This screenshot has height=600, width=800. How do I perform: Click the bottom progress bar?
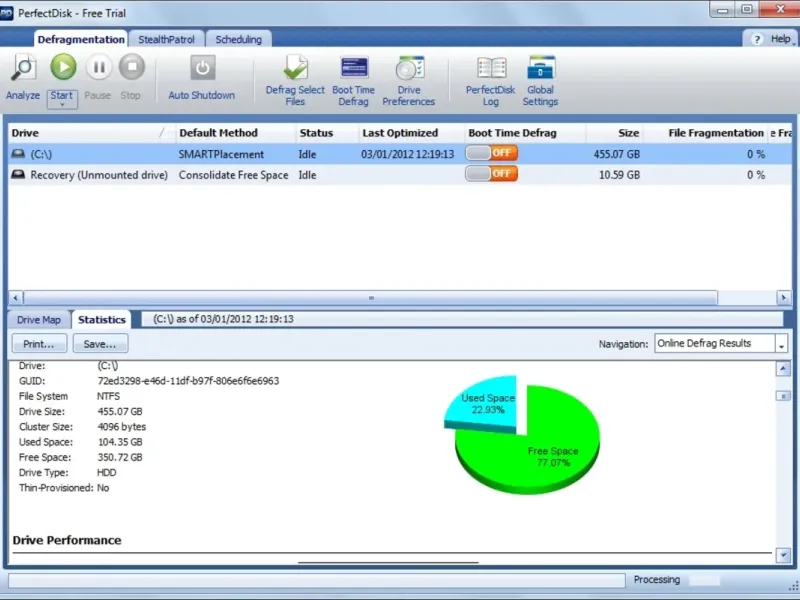316,581
